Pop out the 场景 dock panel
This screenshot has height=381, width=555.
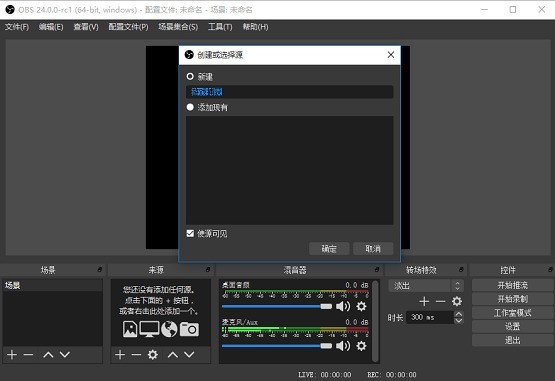click(x=100, y=270)
